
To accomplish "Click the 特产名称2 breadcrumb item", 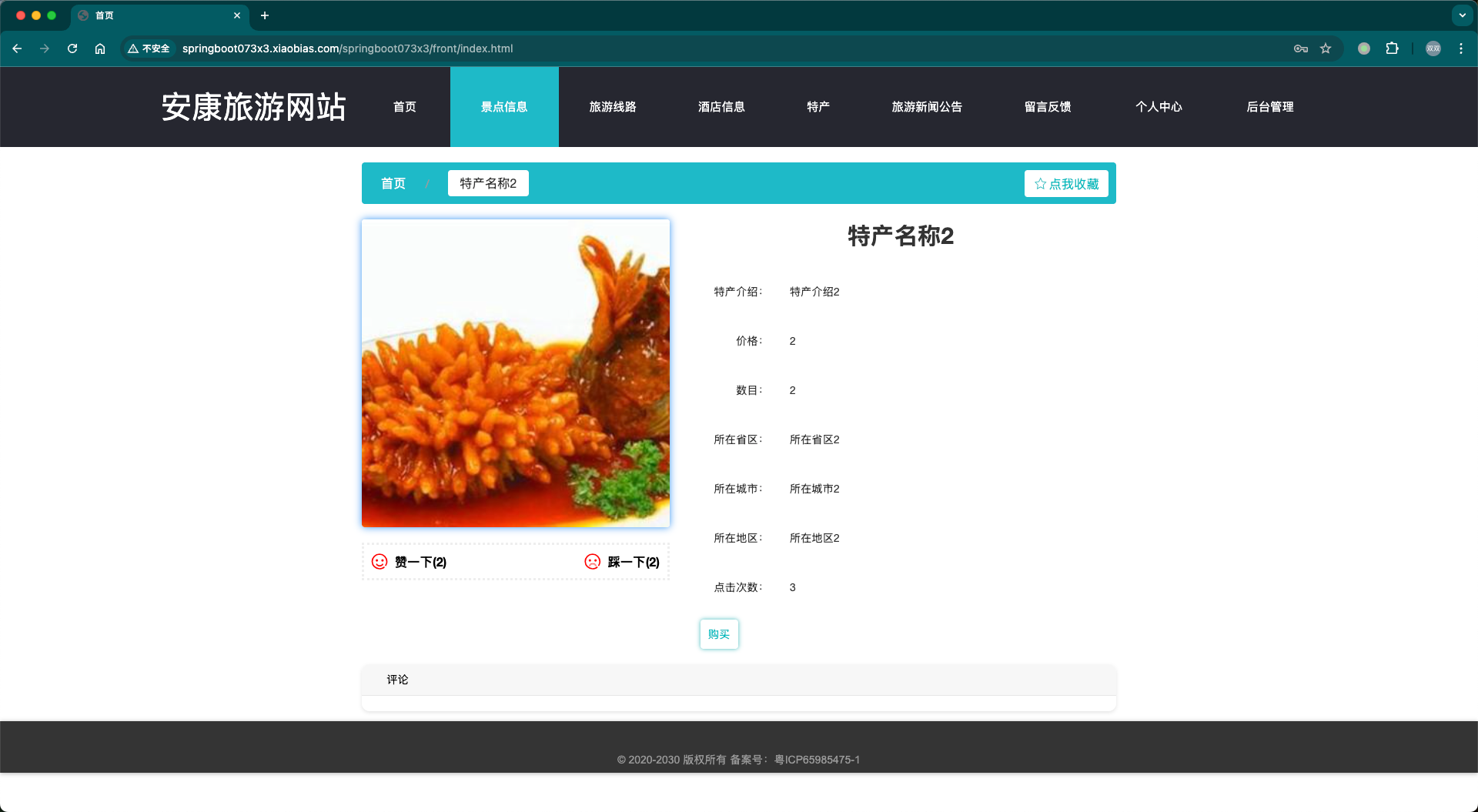I will pyautogui.click(x=488, y=183).
